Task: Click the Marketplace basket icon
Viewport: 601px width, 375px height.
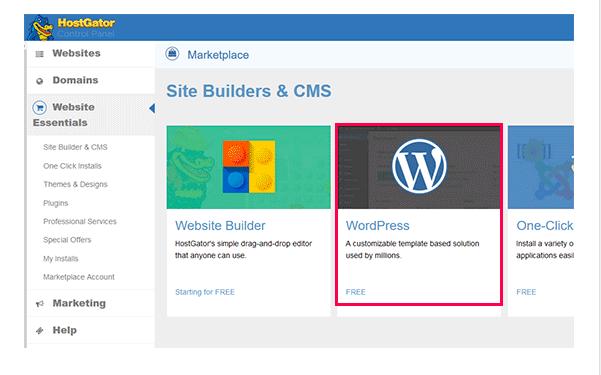Action: (x=172, y=54)
